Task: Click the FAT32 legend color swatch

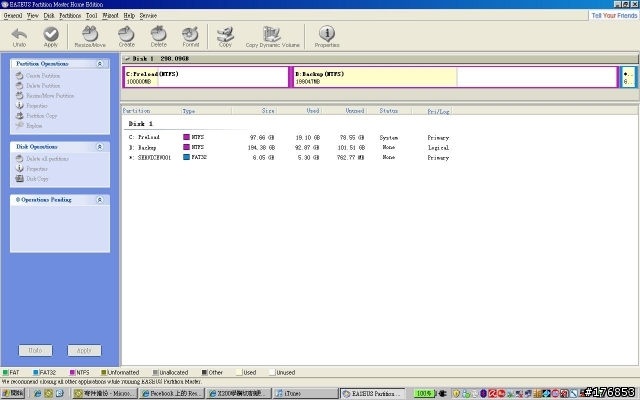Action: click(x=36, y=372)
